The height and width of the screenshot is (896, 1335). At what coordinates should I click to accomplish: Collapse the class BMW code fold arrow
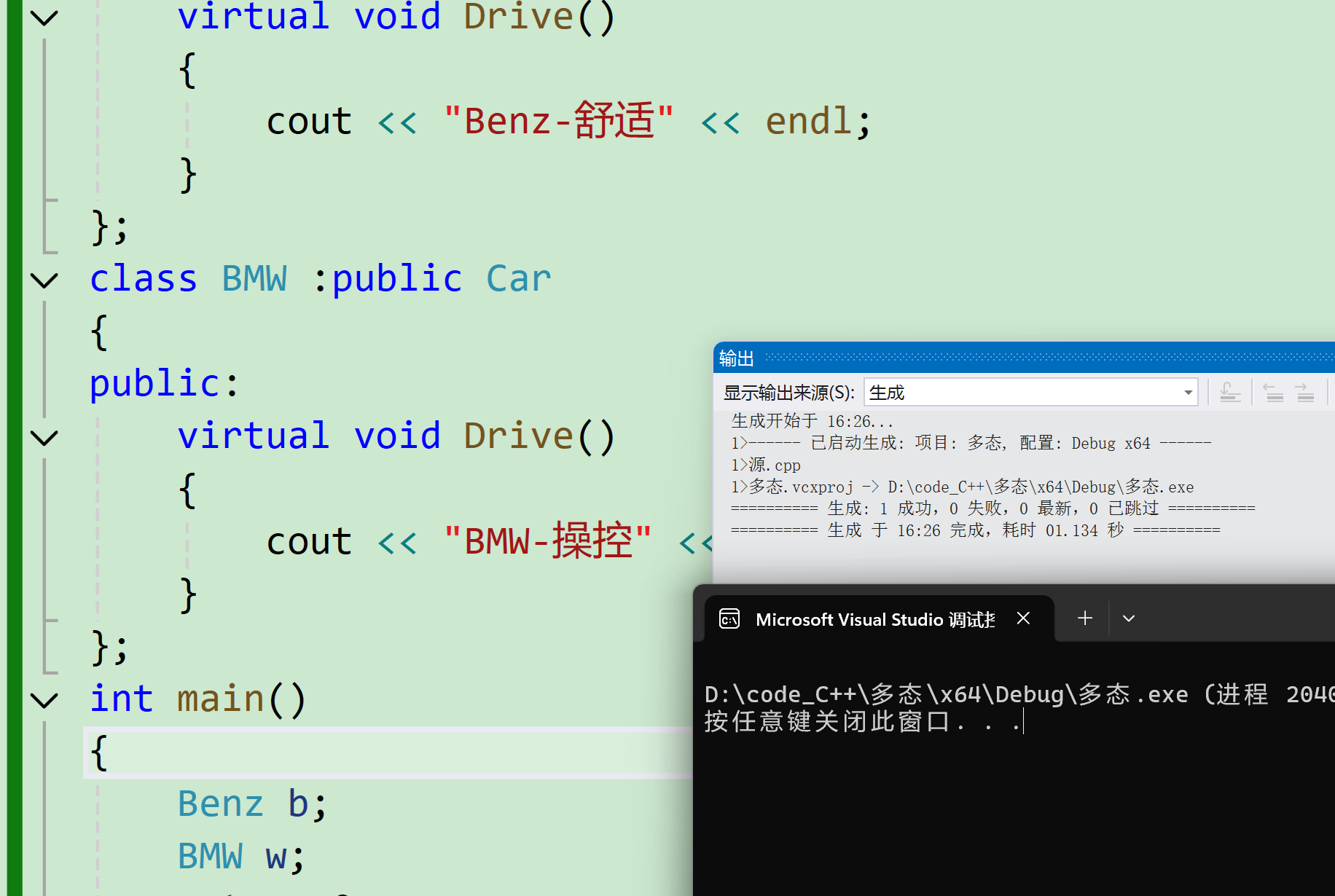click(x=44, y=280)
